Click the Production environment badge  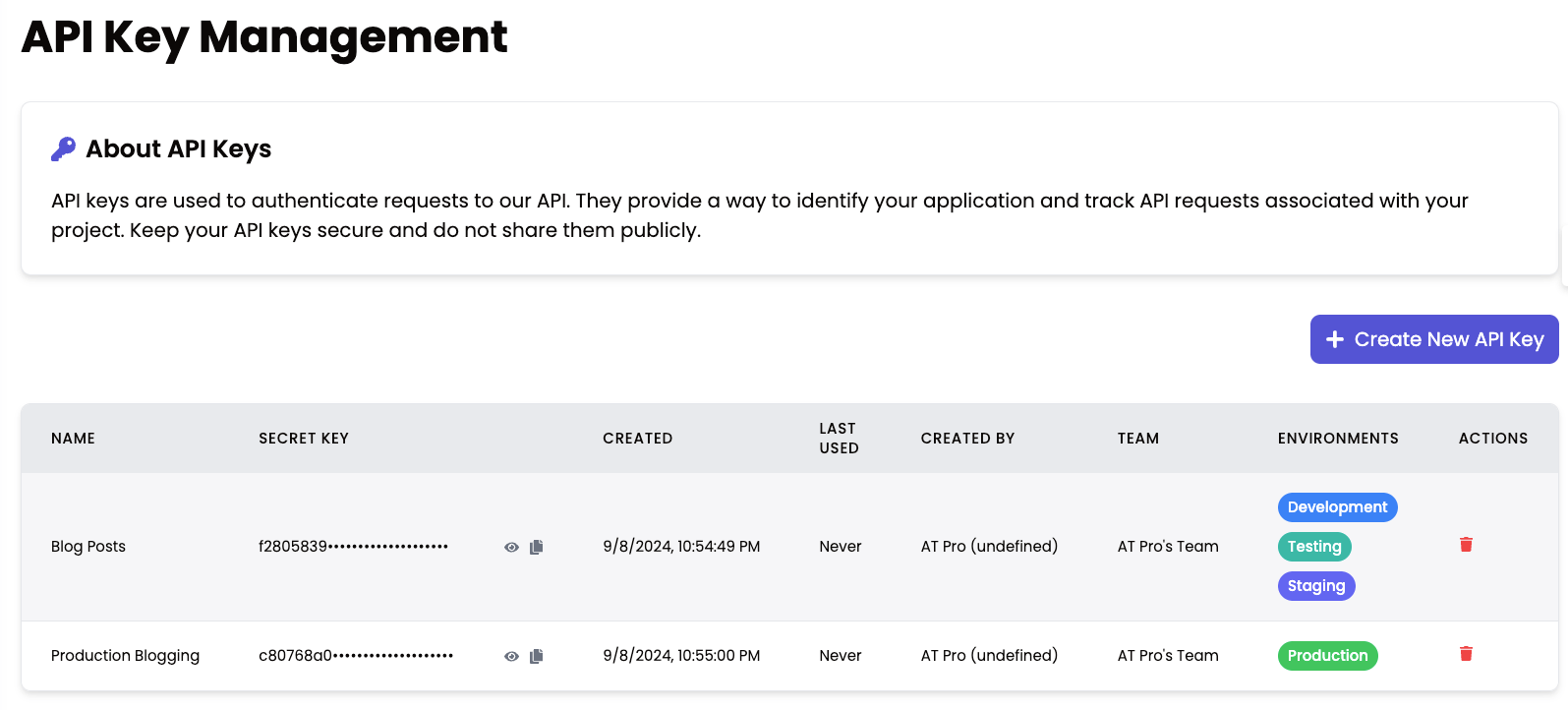click(1327, 655)
